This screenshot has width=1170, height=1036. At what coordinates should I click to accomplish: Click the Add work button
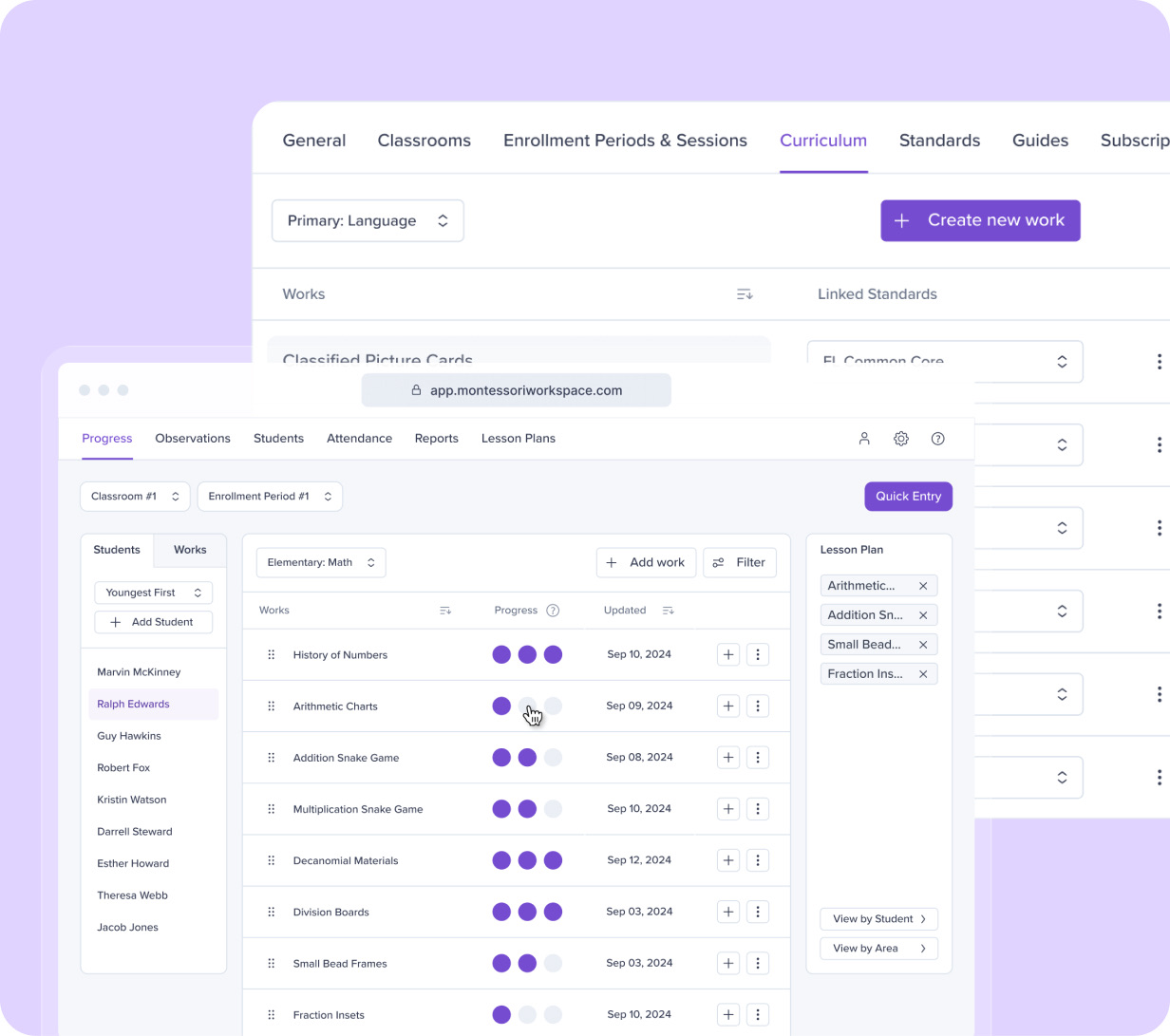point(647,562)
